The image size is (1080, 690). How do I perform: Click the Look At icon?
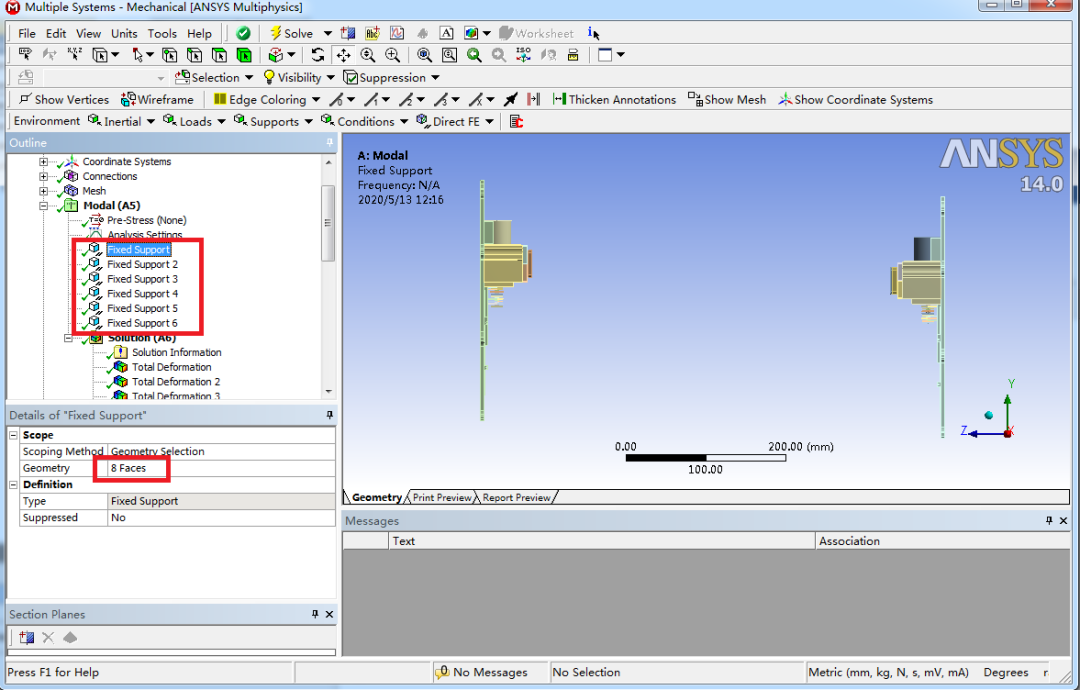[x=548, y=55]
